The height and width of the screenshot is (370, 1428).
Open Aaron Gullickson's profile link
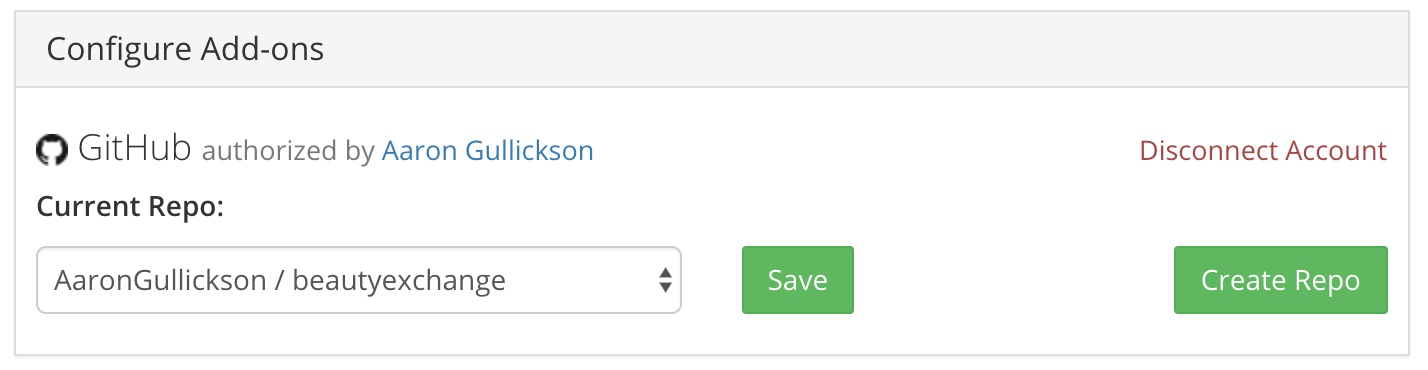tap(488, 151)
